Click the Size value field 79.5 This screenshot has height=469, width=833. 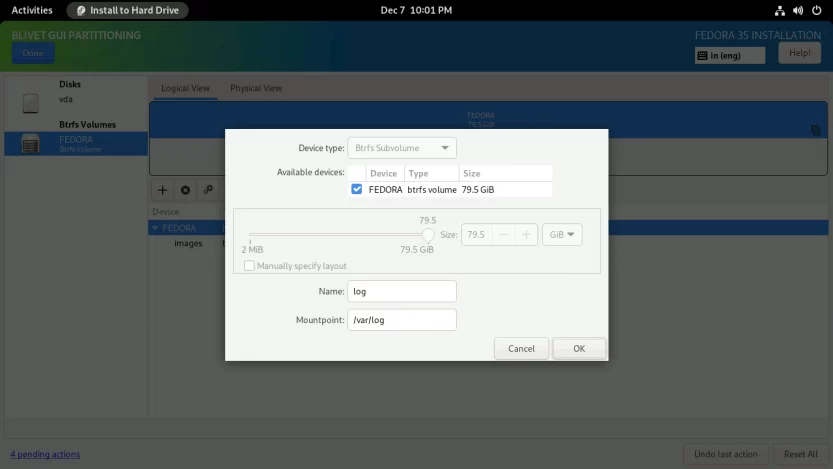click(x=477, y=234)
